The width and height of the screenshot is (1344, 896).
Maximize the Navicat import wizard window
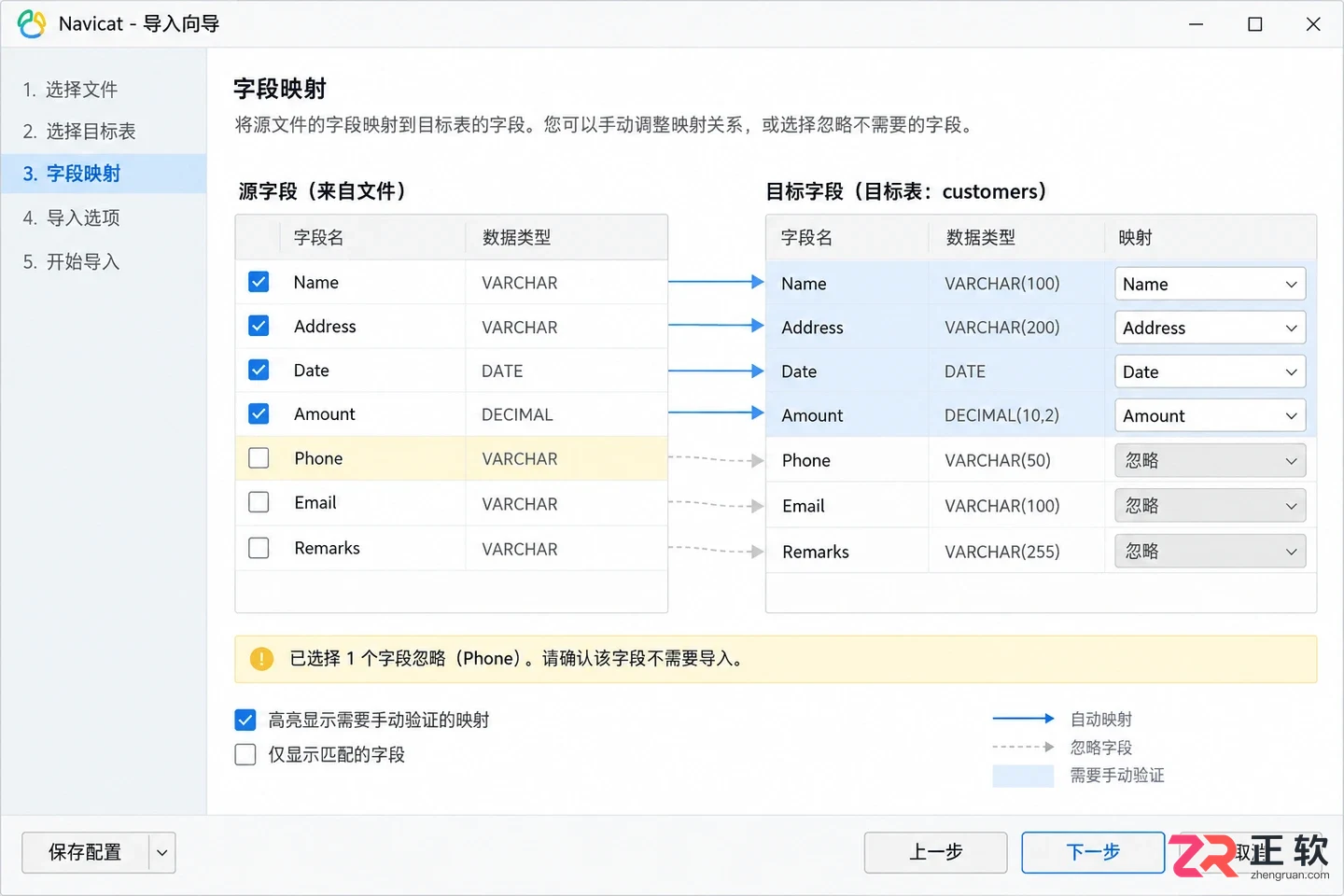coord(1255,24)
